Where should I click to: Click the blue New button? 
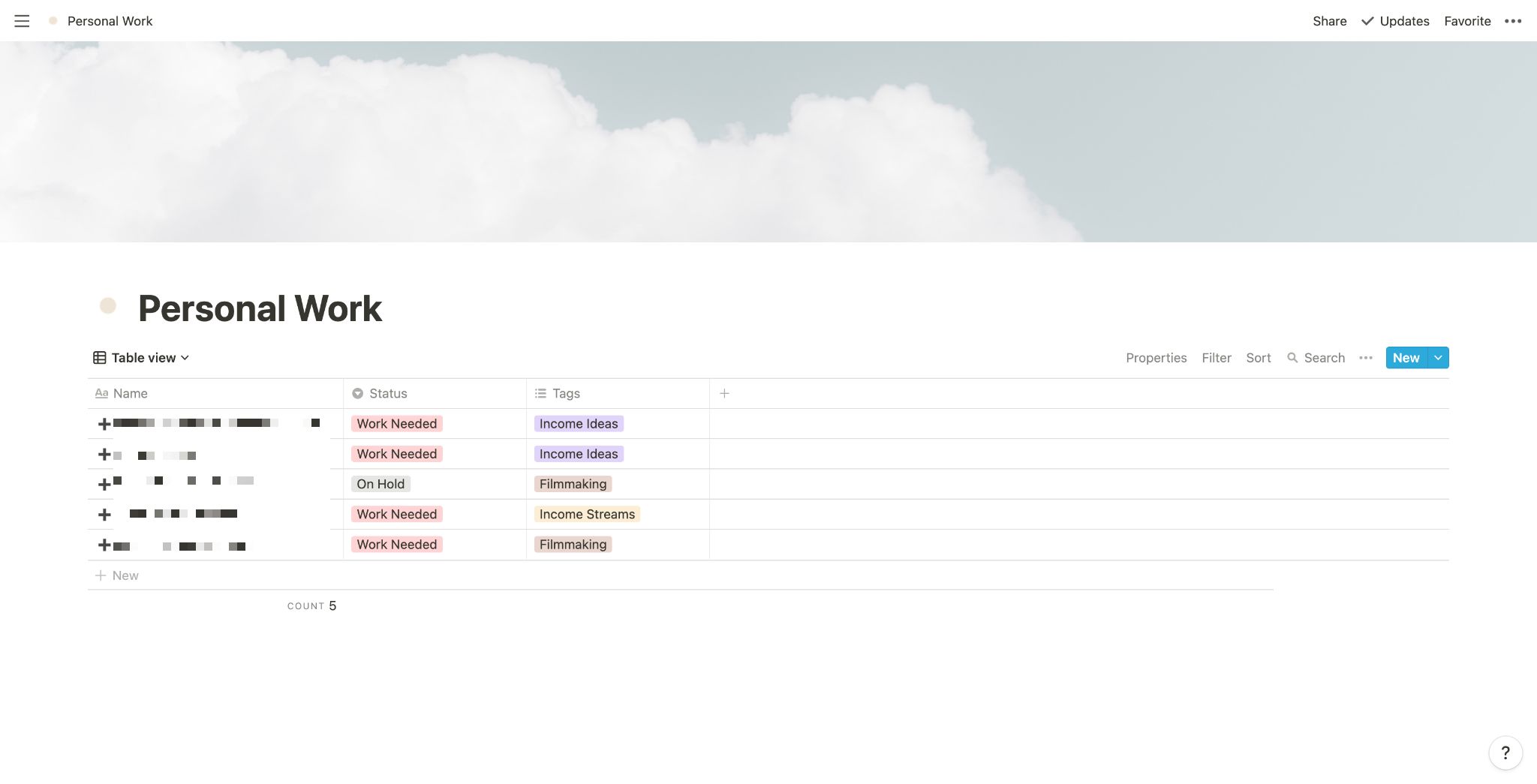point(1406,358)
